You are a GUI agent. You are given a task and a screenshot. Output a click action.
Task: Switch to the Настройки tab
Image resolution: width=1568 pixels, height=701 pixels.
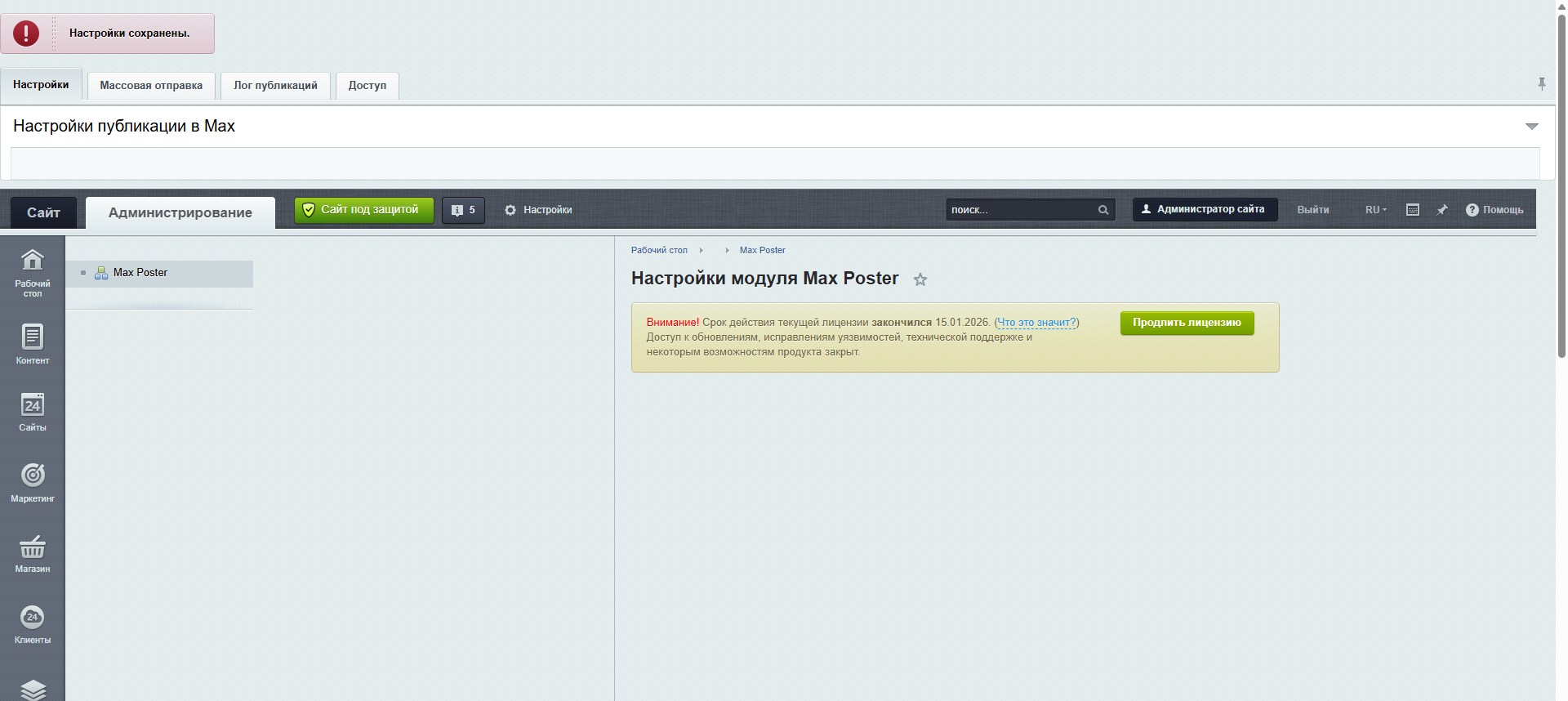(x=41, y=84)
